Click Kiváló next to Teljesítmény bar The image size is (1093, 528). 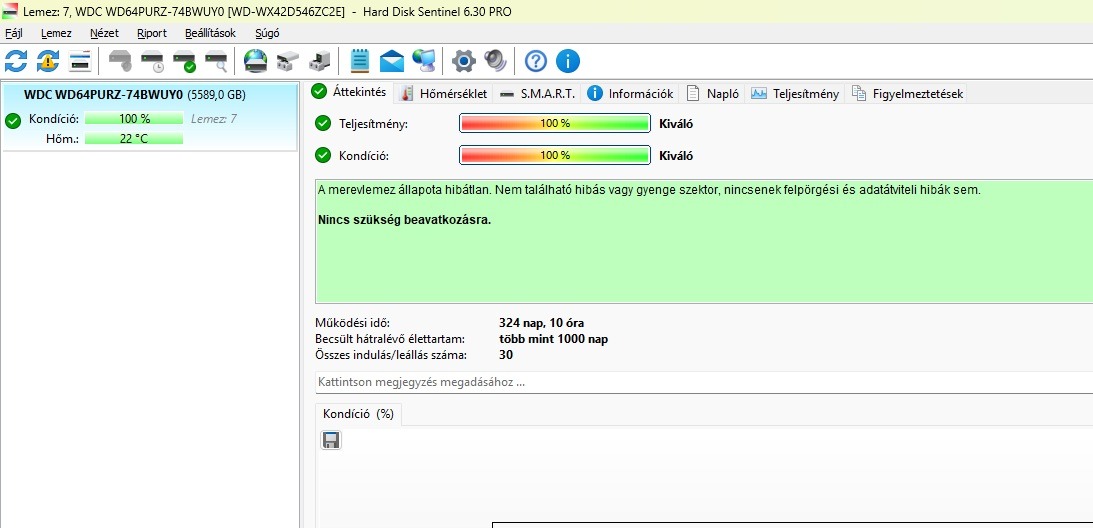[x=676, y=124]
